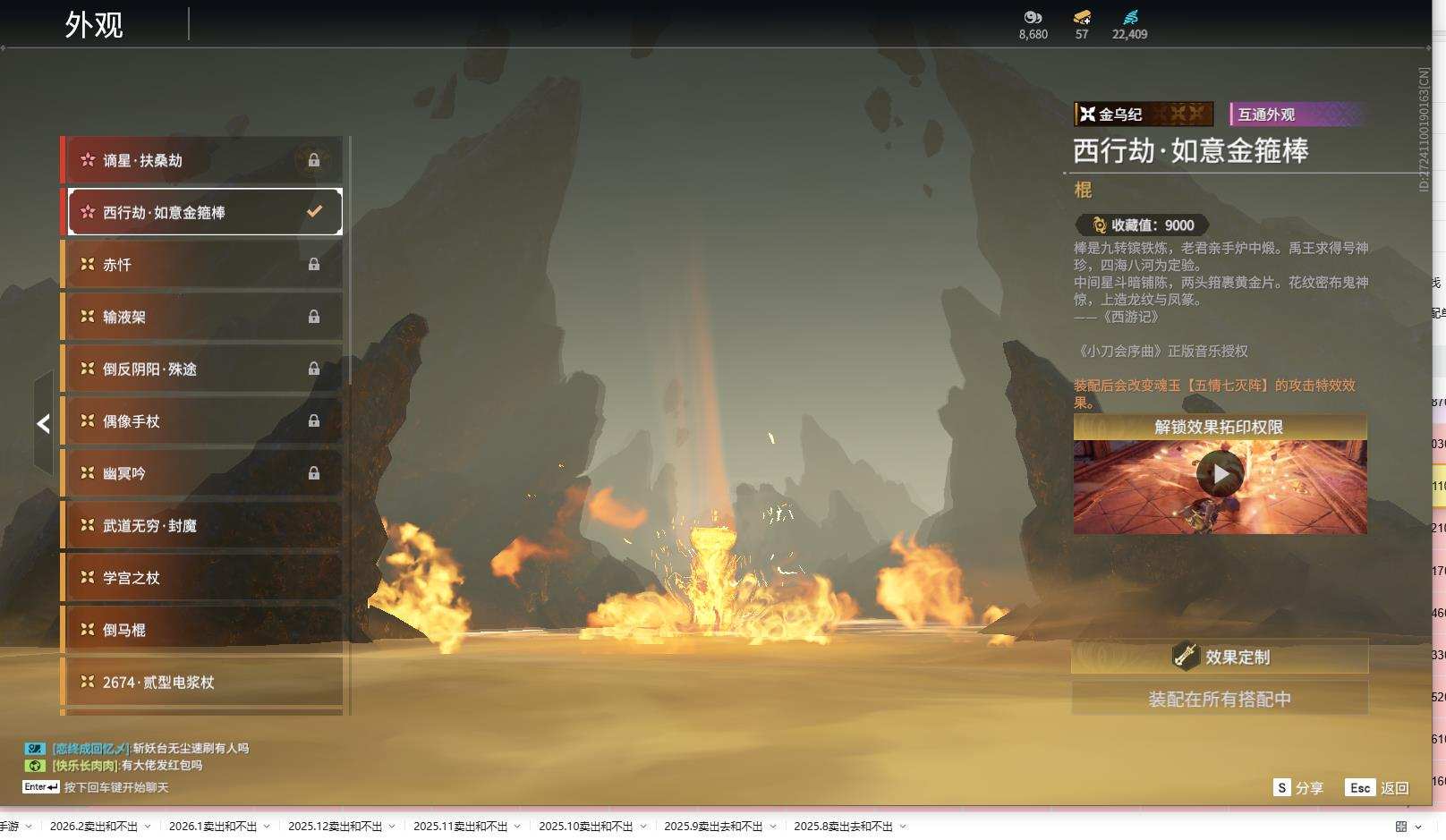The width and height of the screenshot is (1446, 840).
Task: Click the emblem icon beside 倒反阴阳·殊途
Action: (x=88, y=369)
